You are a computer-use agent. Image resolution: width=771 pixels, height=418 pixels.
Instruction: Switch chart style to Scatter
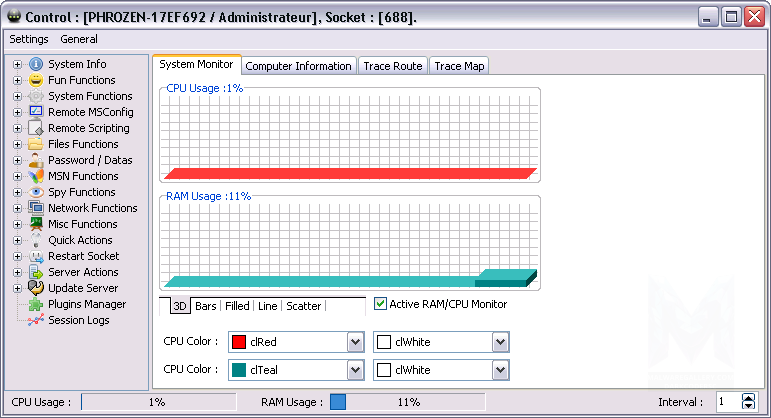304,306
